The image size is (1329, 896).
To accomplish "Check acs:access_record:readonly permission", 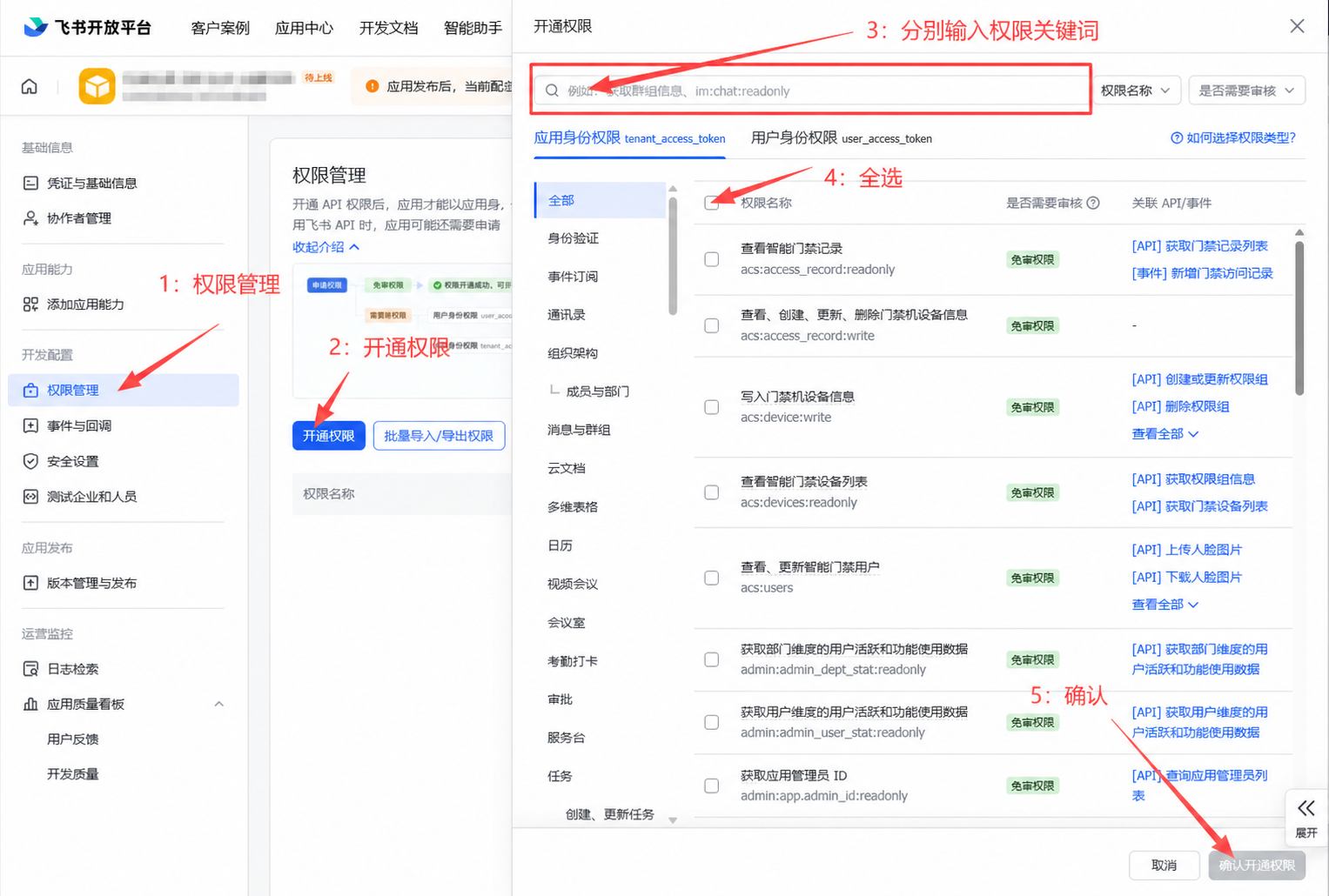I will point(711,259).
